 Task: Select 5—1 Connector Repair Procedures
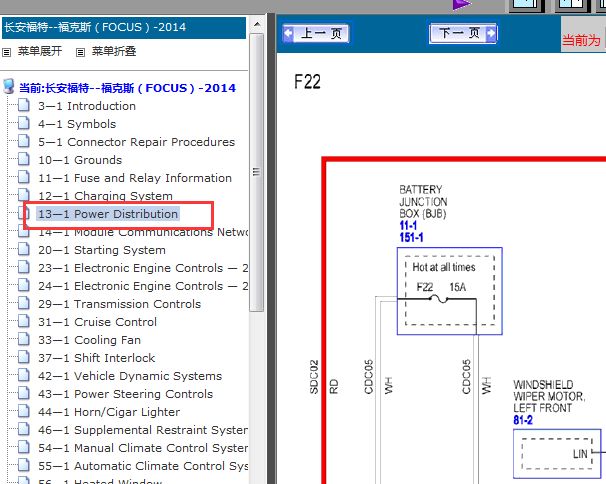click(136, 142)
